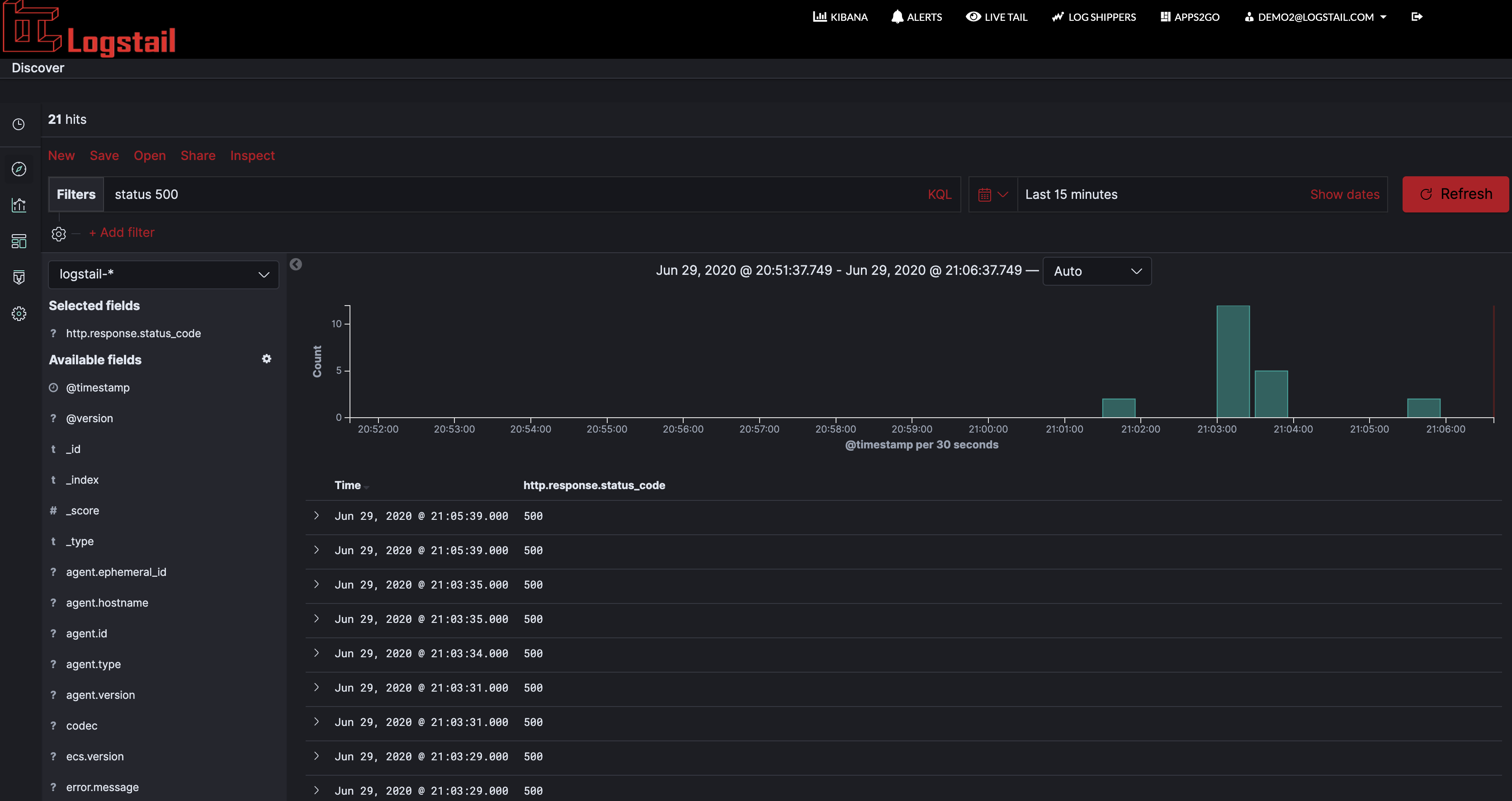Open the Inspect menu item

click(252, 155)
